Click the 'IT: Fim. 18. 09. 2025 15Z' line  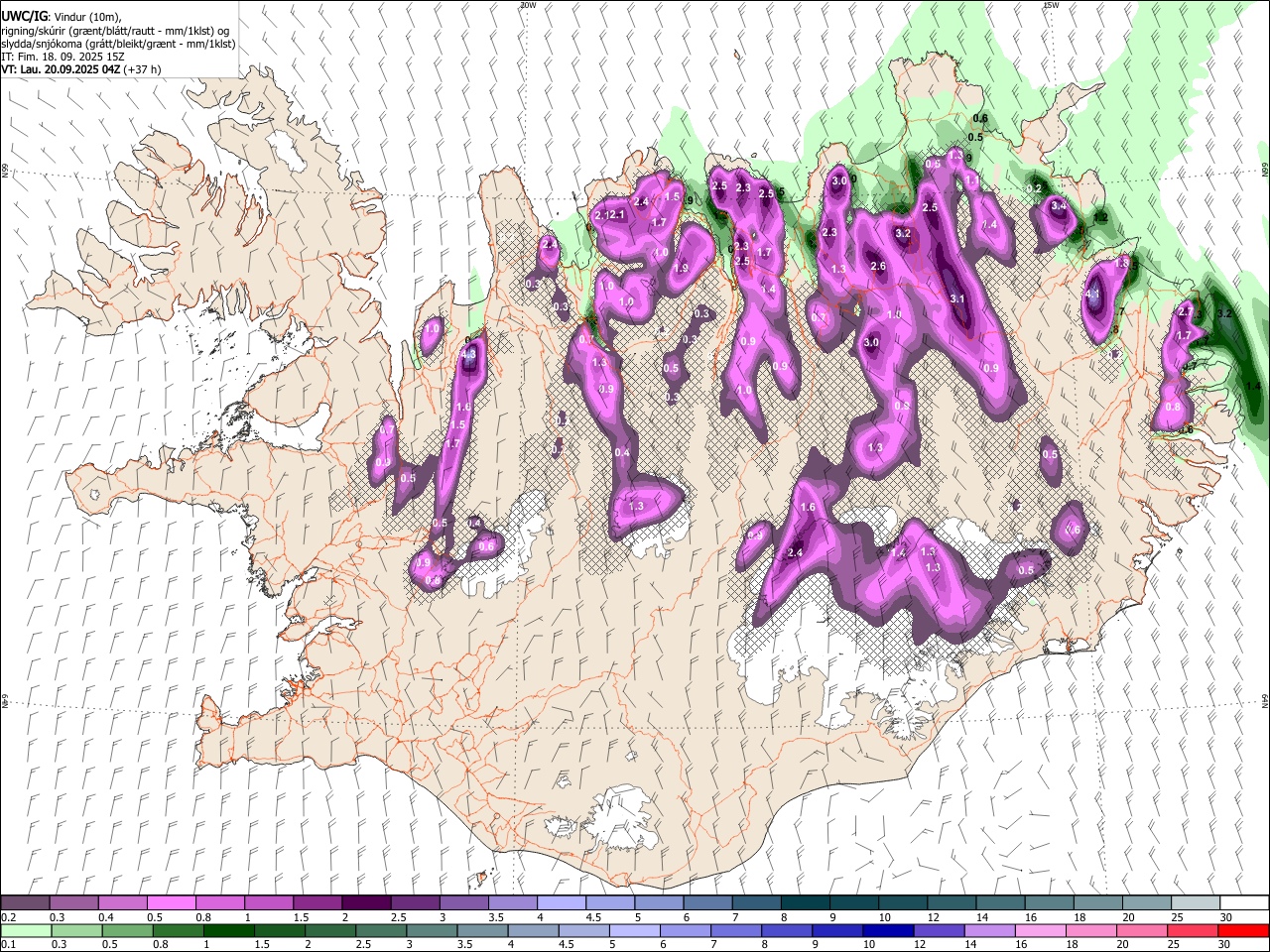pos(63,57)
